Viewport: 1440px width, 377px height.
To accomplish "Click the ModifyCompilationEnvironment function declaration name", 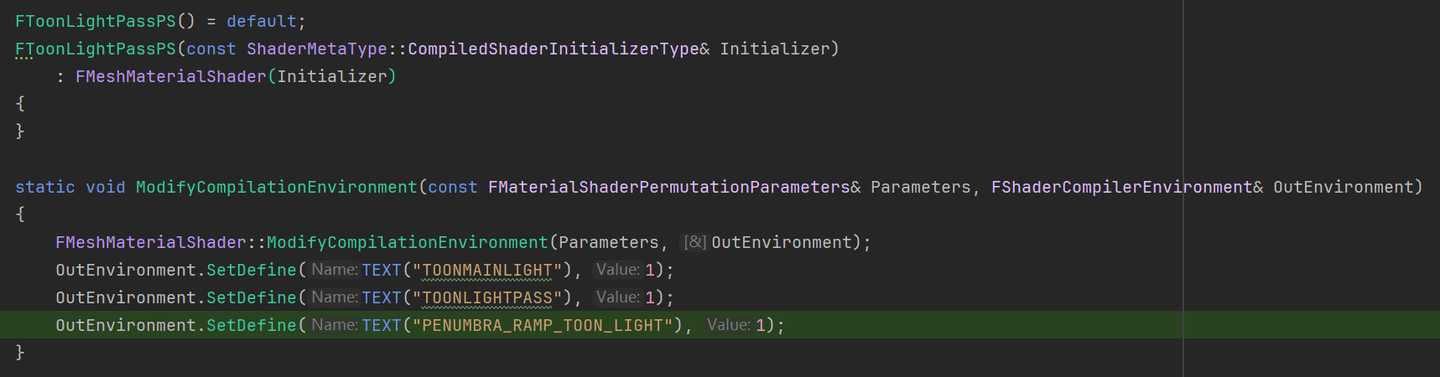I will pyautogui.click(x=276, y=187).
